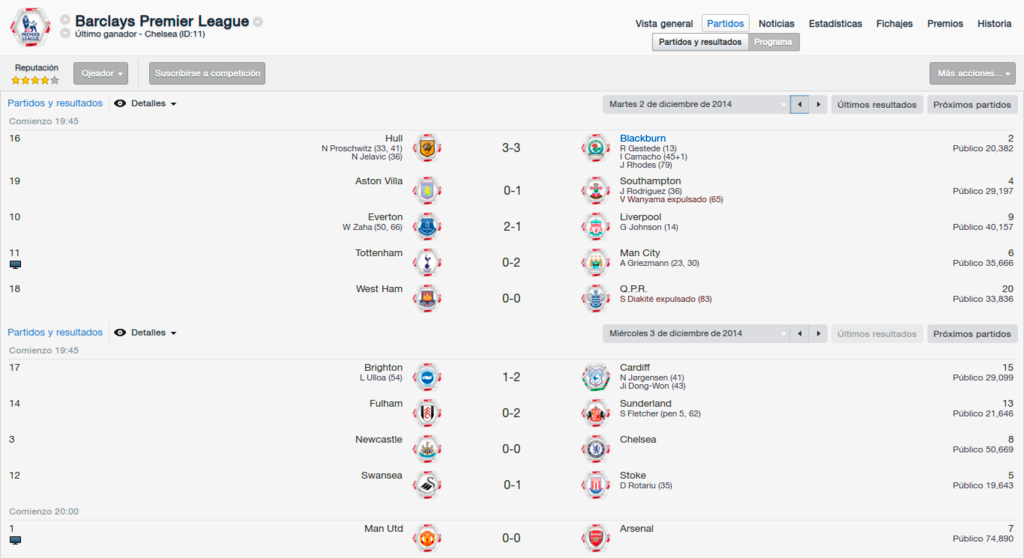Click the Barclays Premier League logo
Screen dimensions: 1024x558
tap(30, 27)
